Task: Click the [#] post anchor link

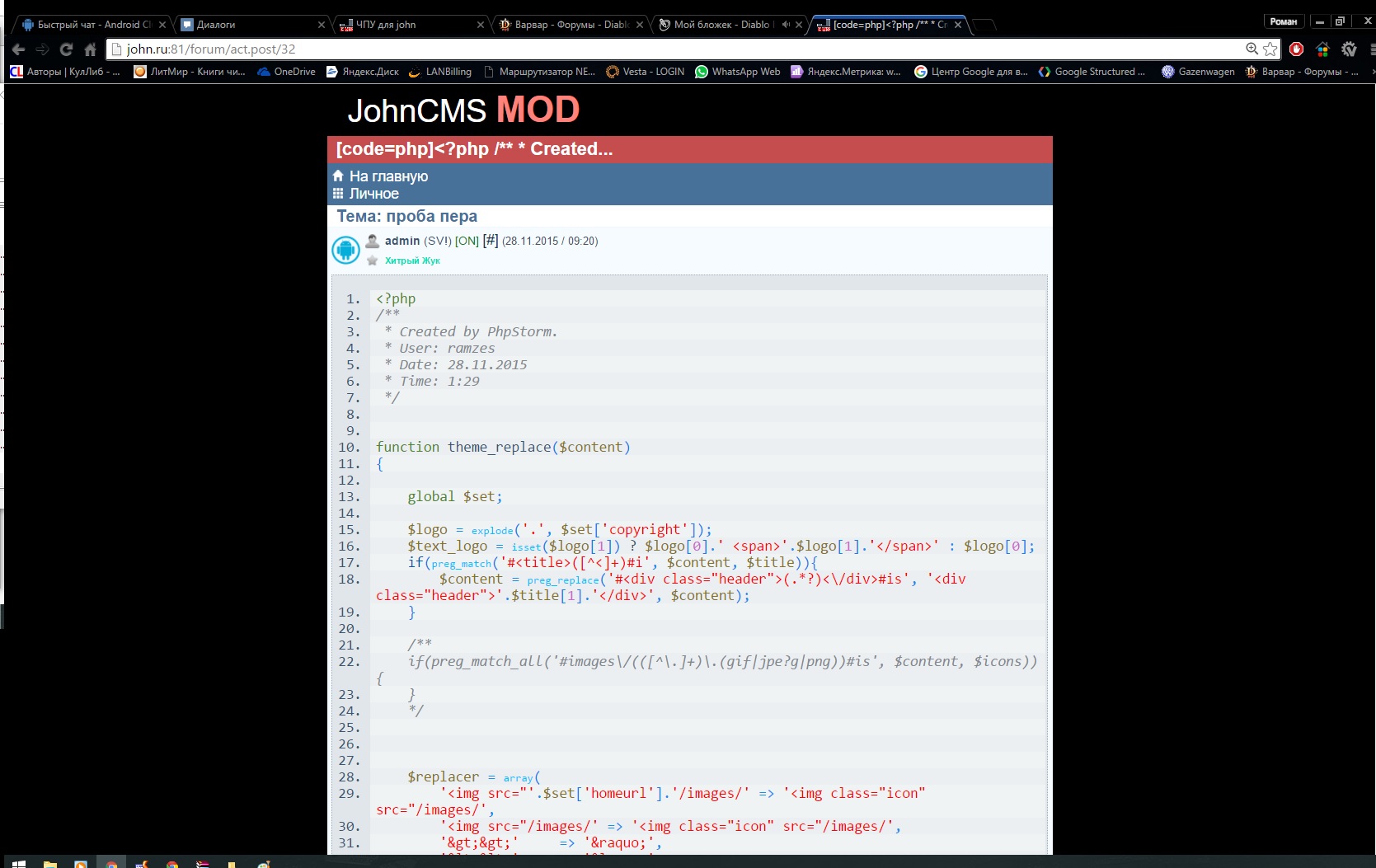Action: pos(490,241)
